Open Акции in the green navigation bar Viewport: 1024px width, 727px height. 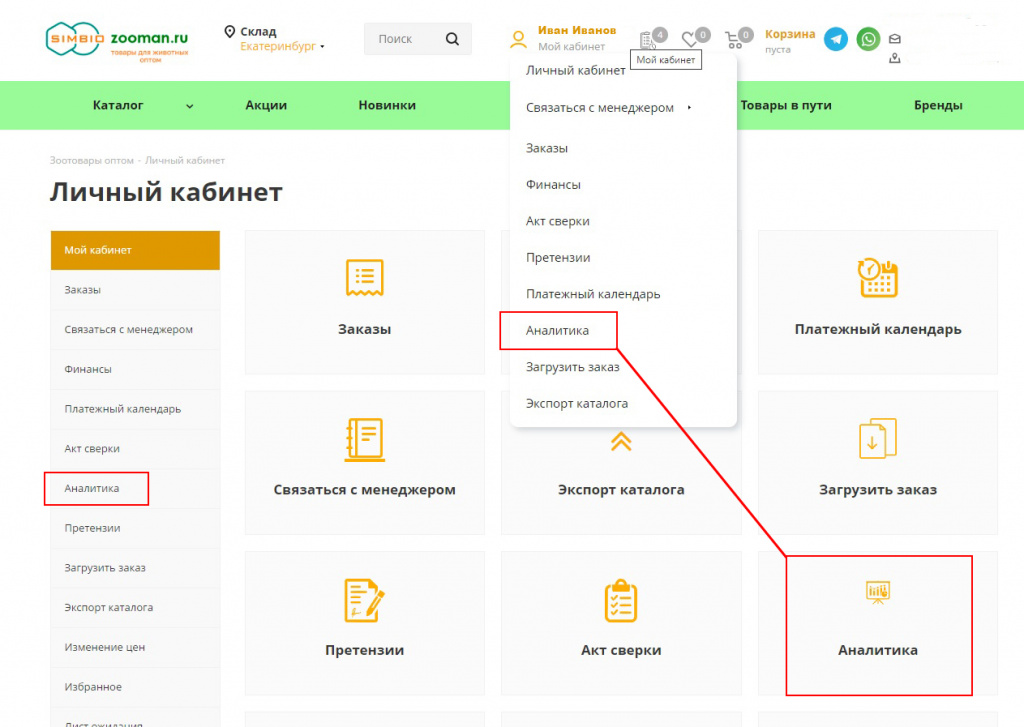click(x=266, y=105)
